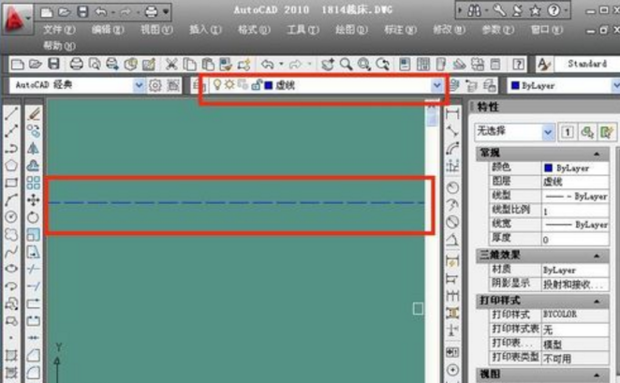This screenshot has width=620, height=383.
Task: Toggle viewport freeze icon in layer dropdown
Action: pos(242,85)
